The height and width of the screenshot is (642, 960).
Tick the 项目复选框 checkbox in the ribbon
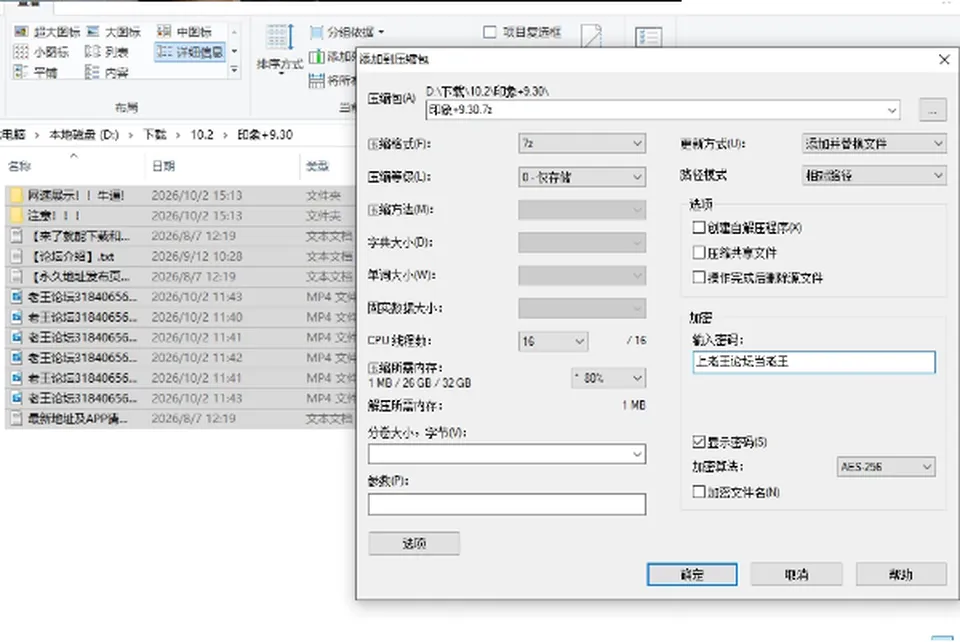click(490, 32)
